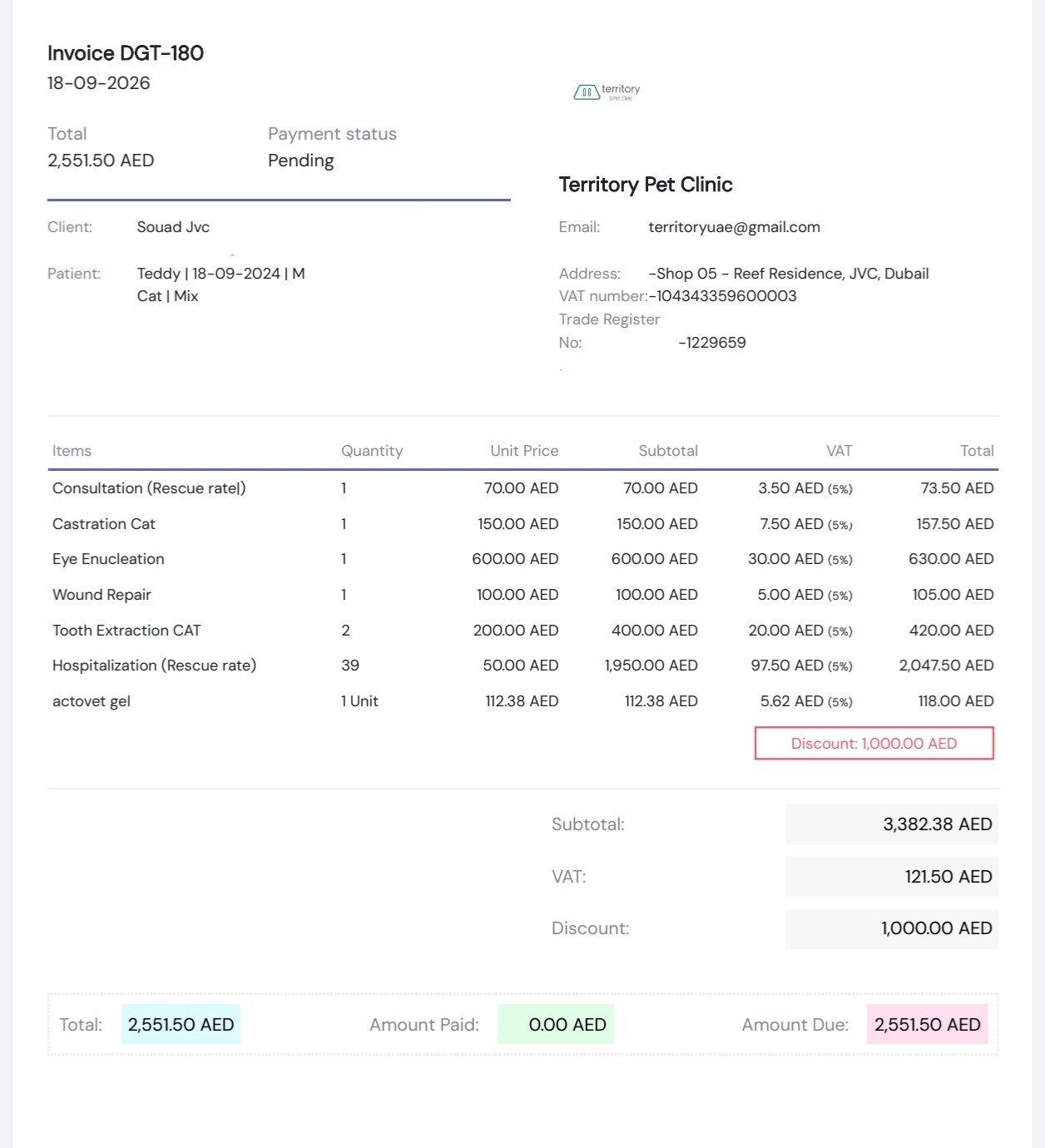Open the territoryuae@gmail.com email address
This screenshot has width=1045, height=1148.
[x=734, y=227]
